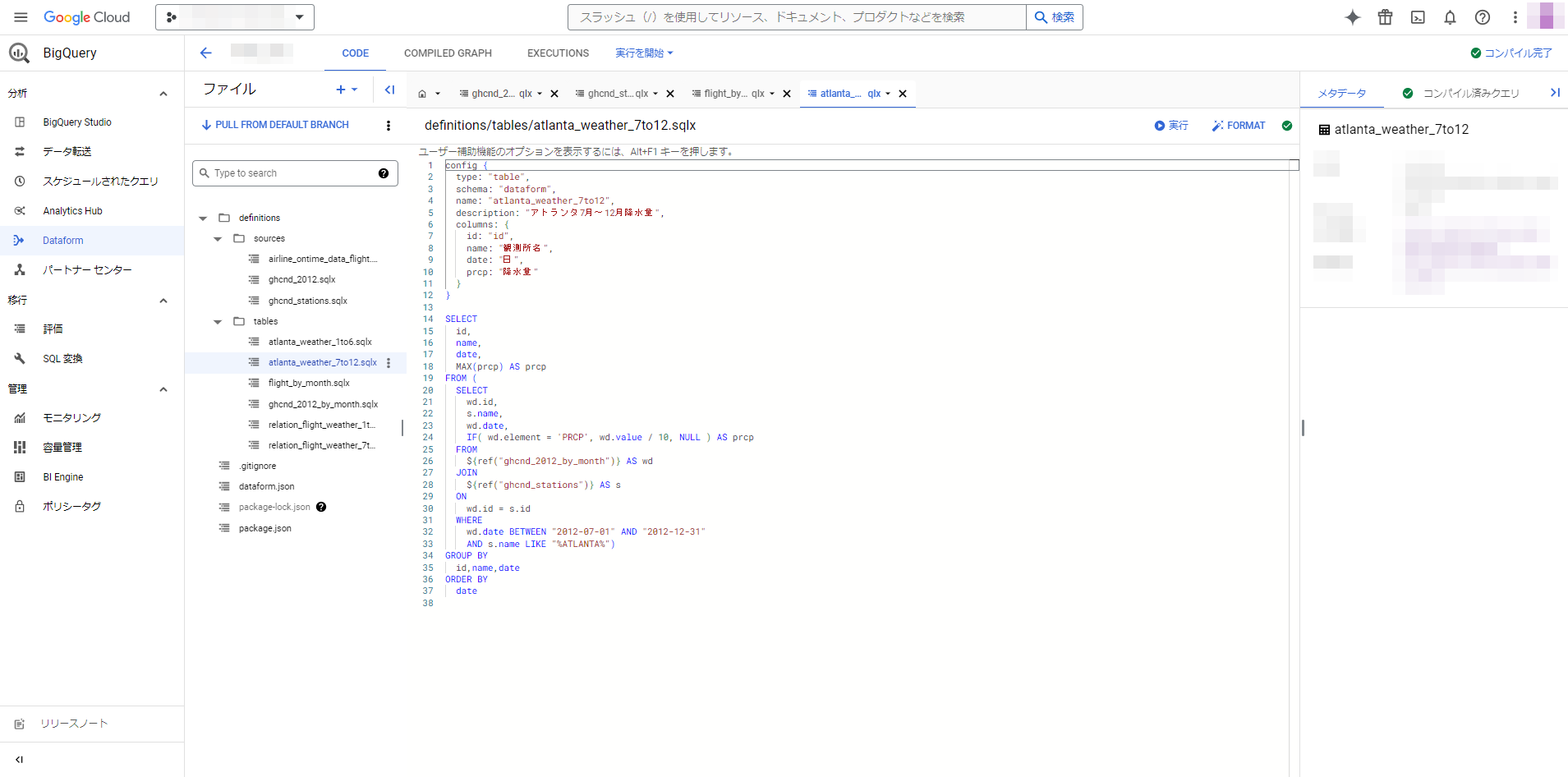Image resolution: width=1568 pixels, height=777 pixels.
Task: Select the メタデータ tab
Action: pos(1342,94)
